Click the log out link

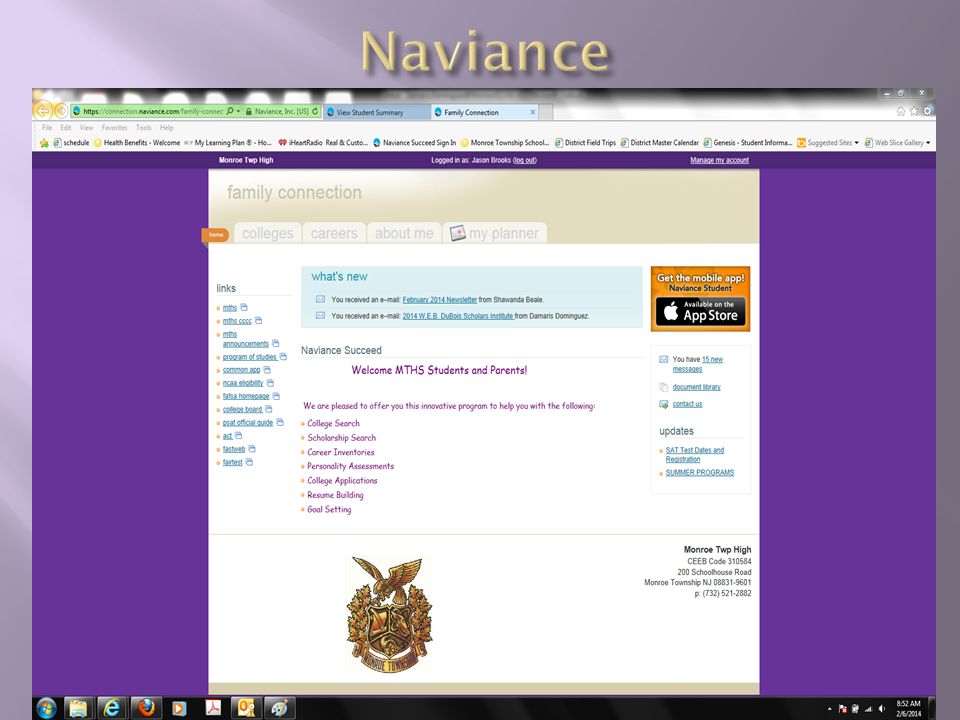click(x=525, y=160)
